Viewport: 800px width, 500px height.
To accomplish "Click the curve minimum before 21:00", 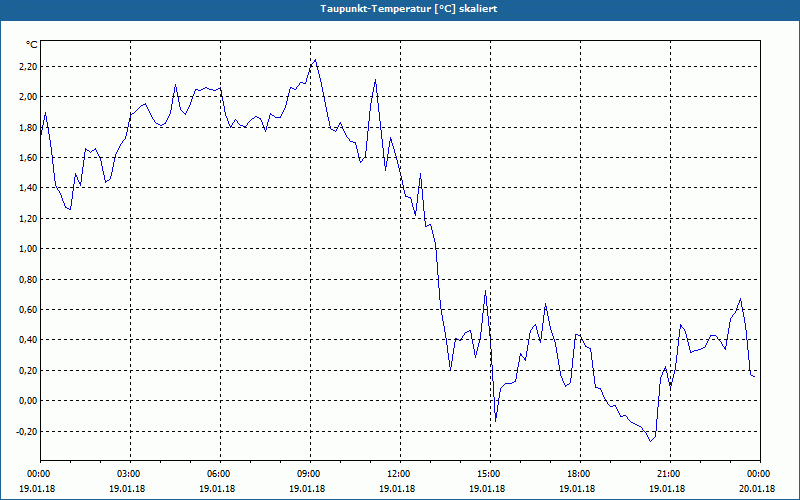I will (650, 441).
